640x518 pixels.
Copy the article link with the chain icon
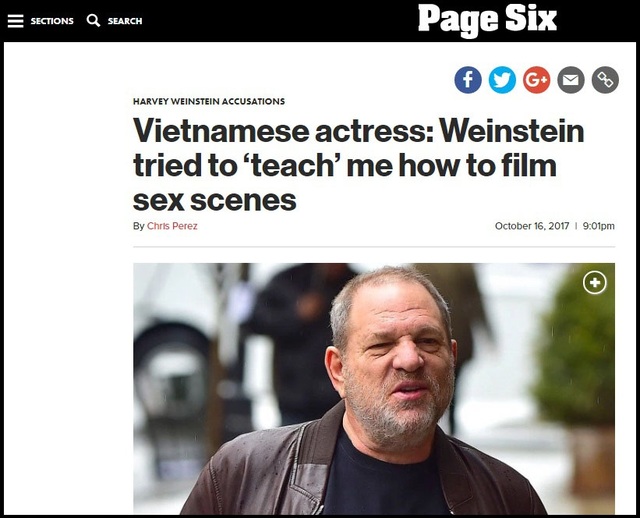pyautogui.click(x=605, y=80)
